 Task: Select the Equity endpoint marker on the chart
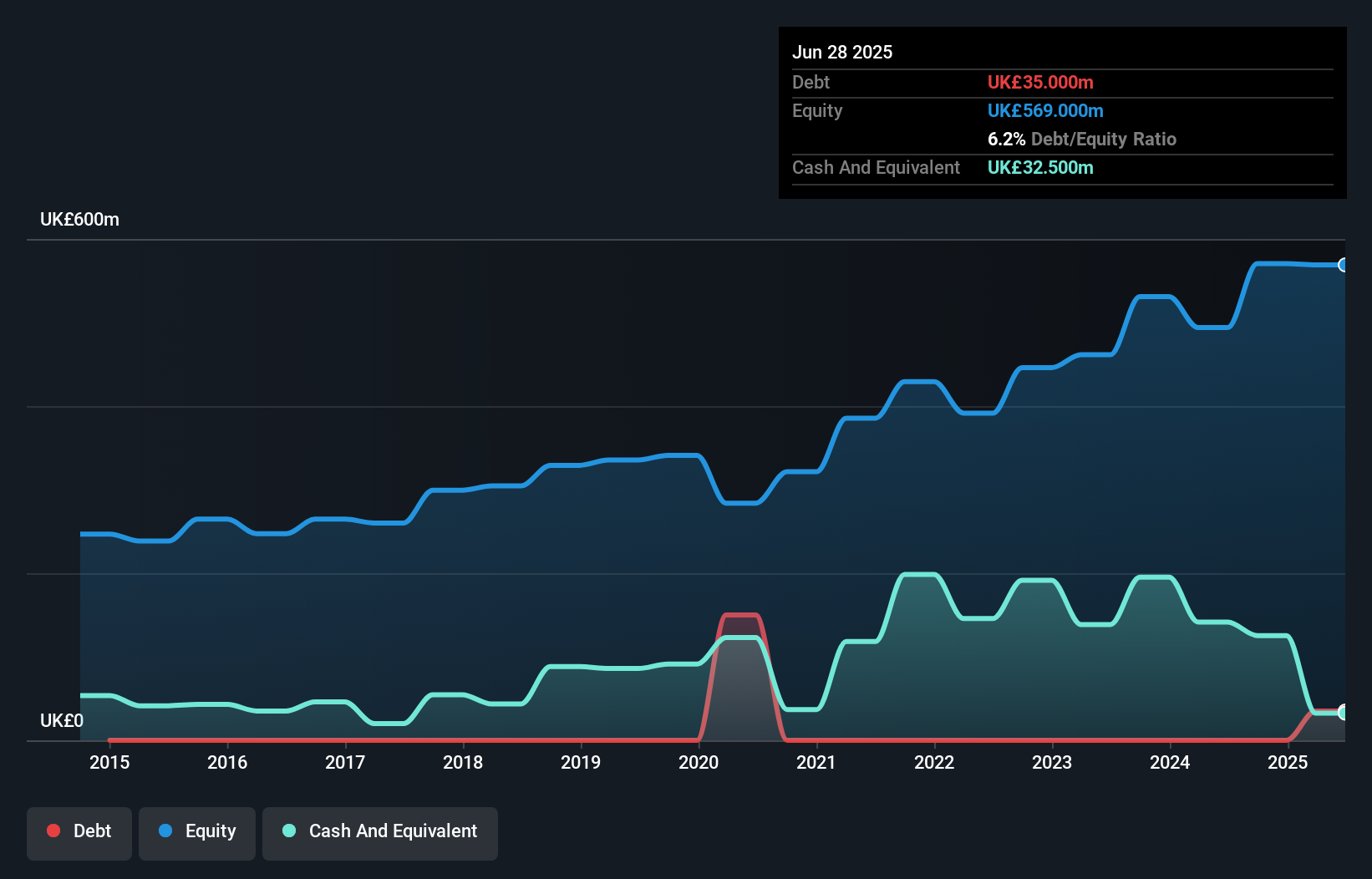pos(1344,265)
